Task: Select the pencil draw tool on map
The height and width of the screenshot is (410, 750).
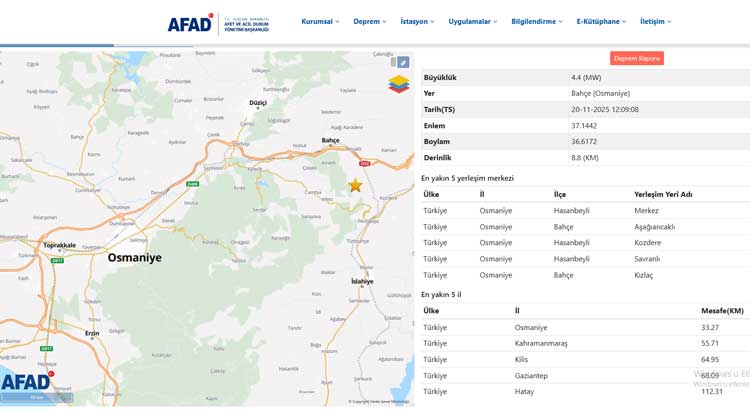Action: [x=403, y=62]
